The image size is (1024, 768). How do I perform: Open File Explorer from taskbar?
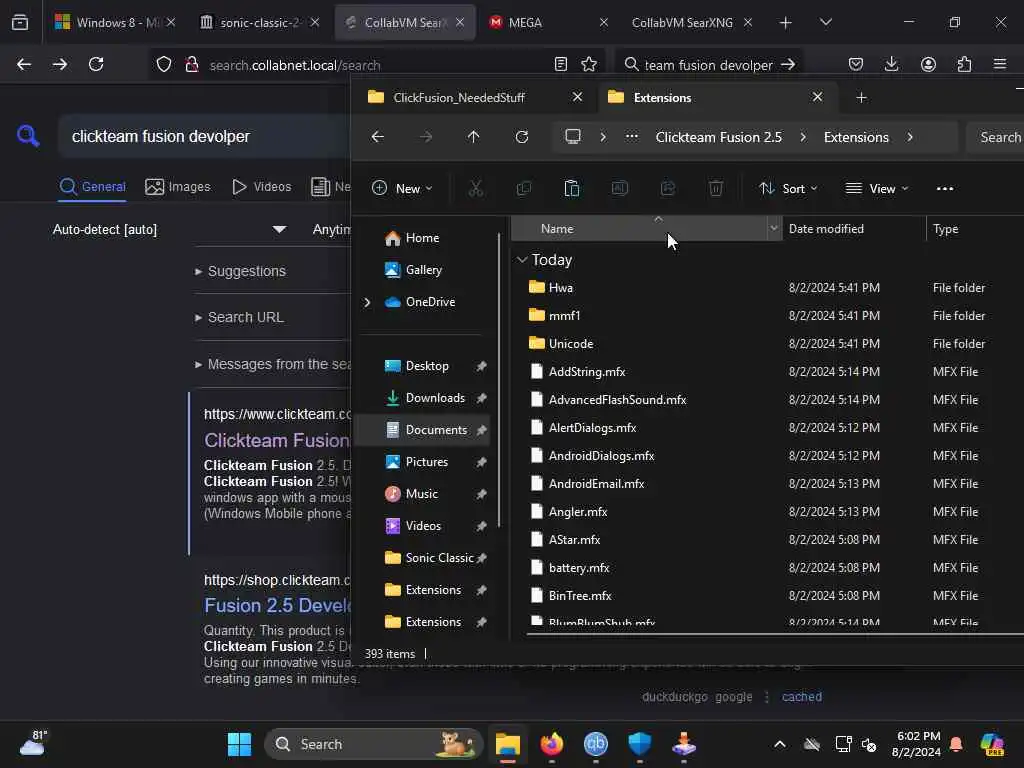(x=507, y=744)
